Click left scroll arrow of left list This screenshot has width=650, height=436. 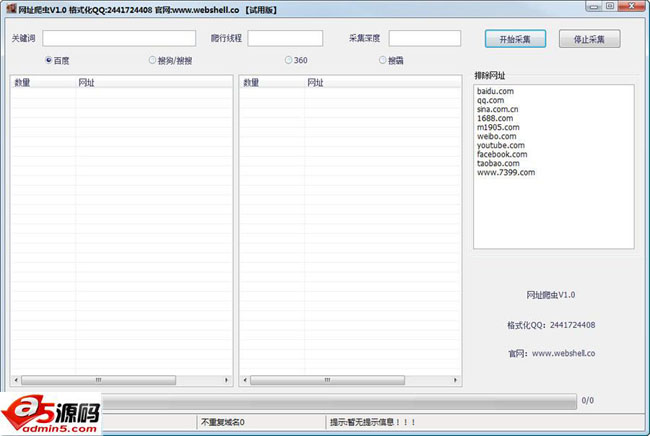click(x=16, y=381)
